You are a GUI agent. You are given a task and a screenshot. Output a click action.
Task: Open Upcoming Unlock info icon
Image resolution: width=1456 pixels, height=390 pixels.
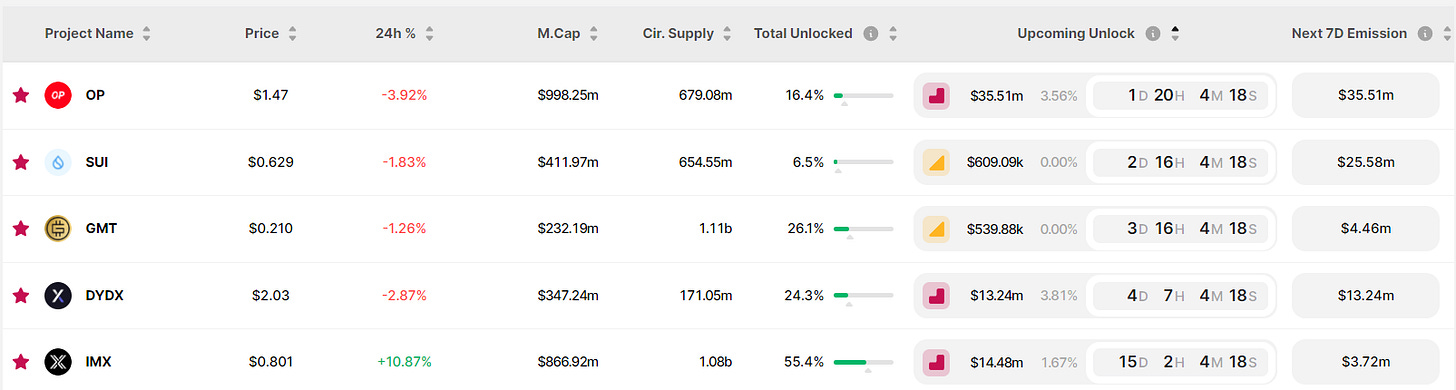click(1152, 33)
